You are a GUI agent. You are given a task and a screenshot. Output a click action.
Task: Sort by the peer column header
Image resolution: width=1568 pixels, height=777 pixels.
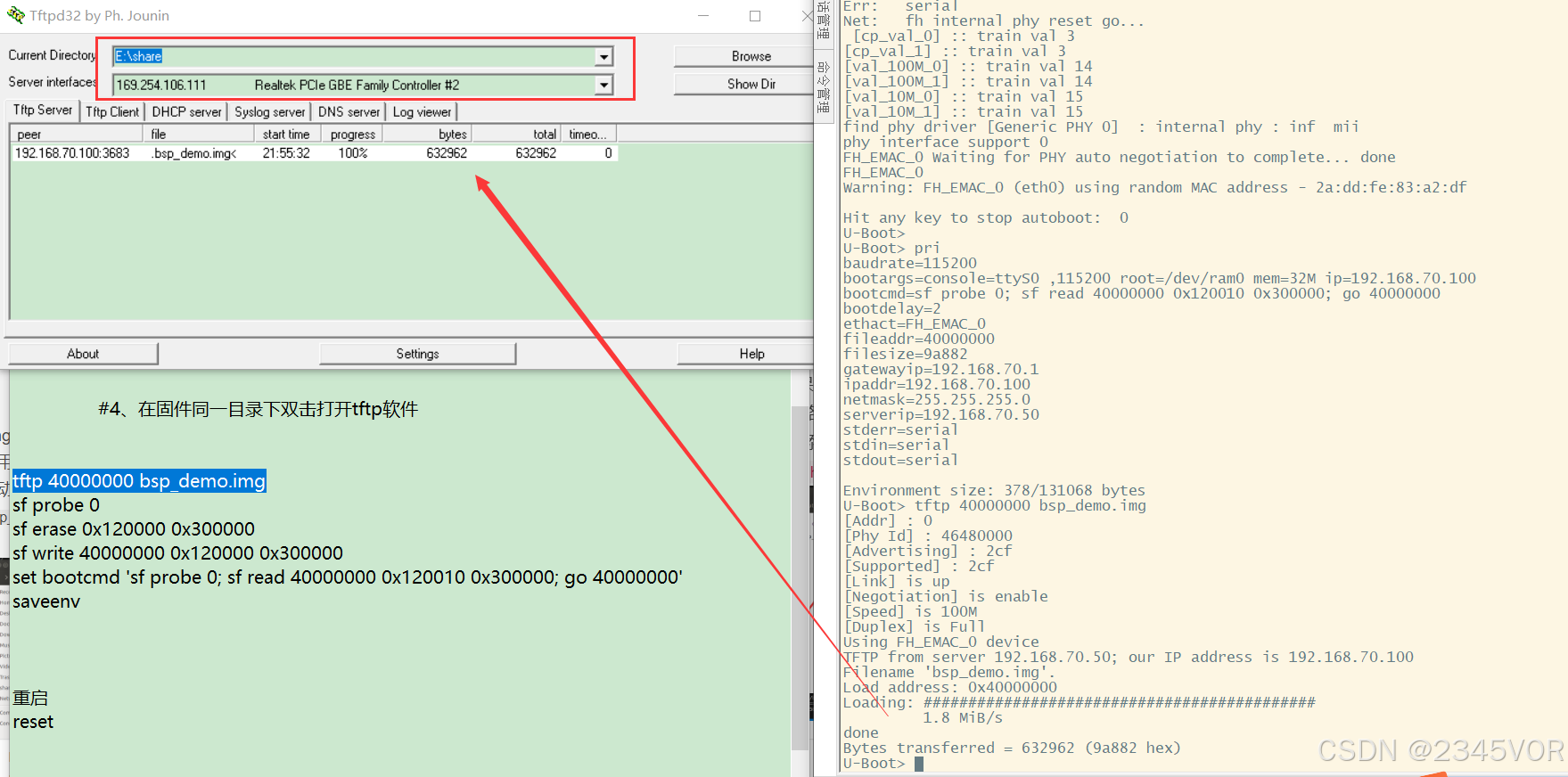point(77,134)
